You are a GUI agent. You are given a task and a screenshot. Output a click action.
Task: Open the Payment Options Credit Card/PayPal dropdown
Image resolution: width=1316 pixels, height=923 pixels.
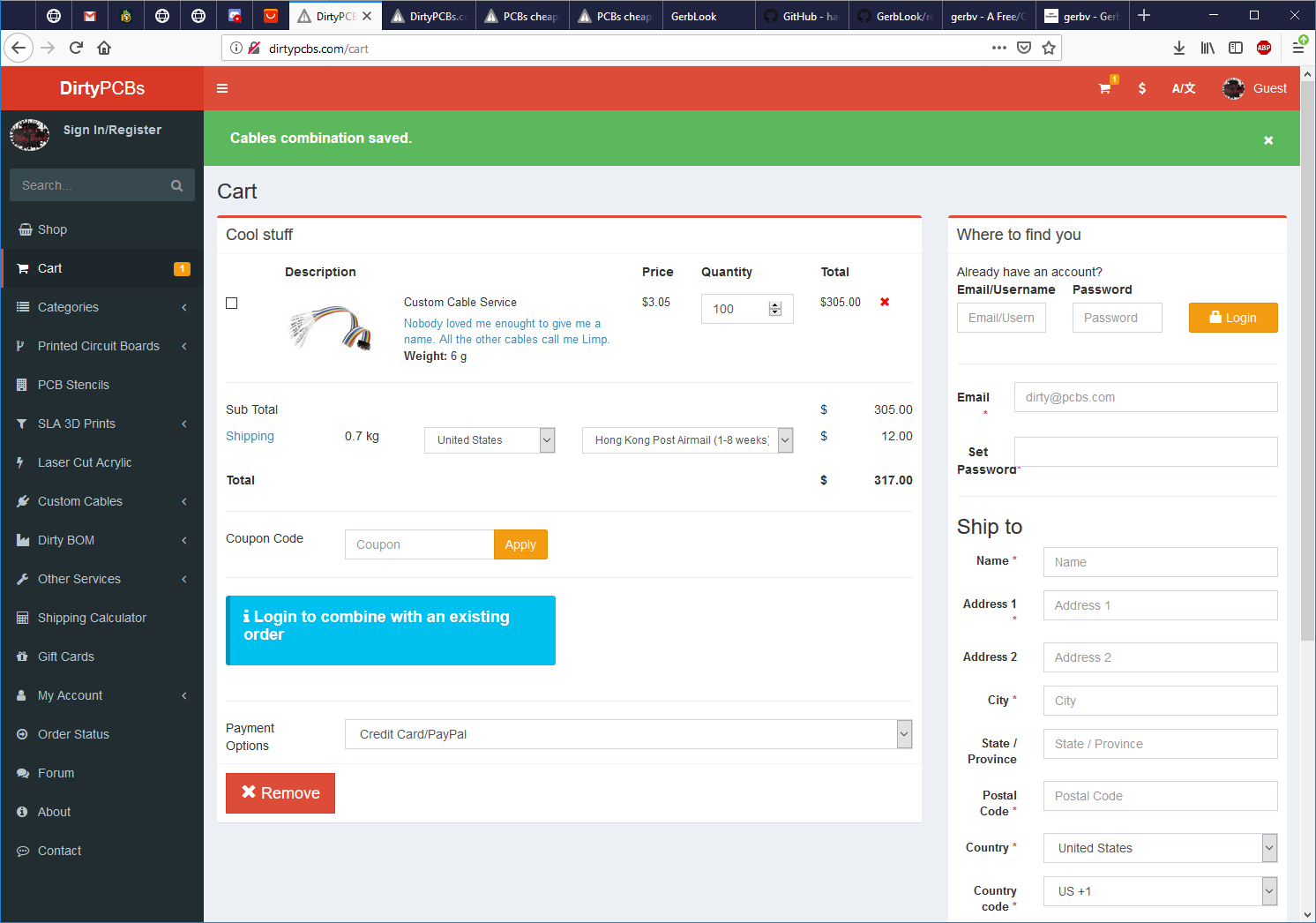click(629, 734)
